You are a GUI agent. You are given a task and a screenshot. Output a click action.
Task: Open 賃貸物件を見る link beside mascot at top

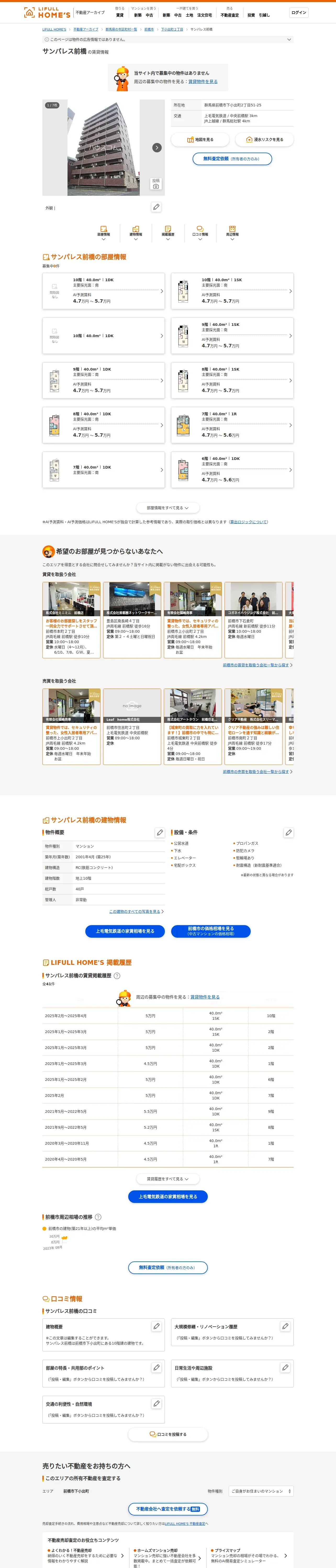click(203, 82)
